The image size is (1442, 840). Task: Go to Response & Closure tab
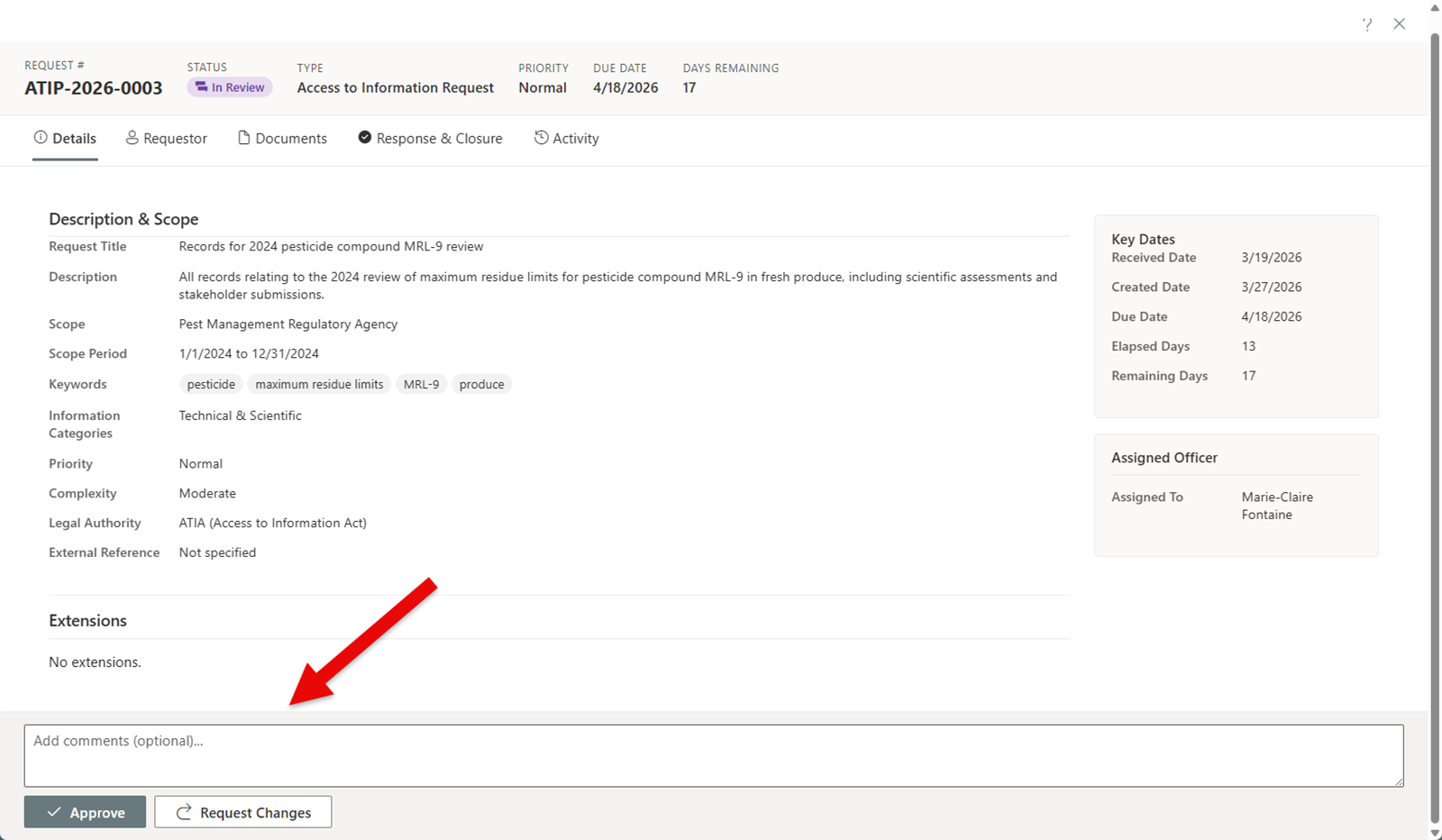430,138
